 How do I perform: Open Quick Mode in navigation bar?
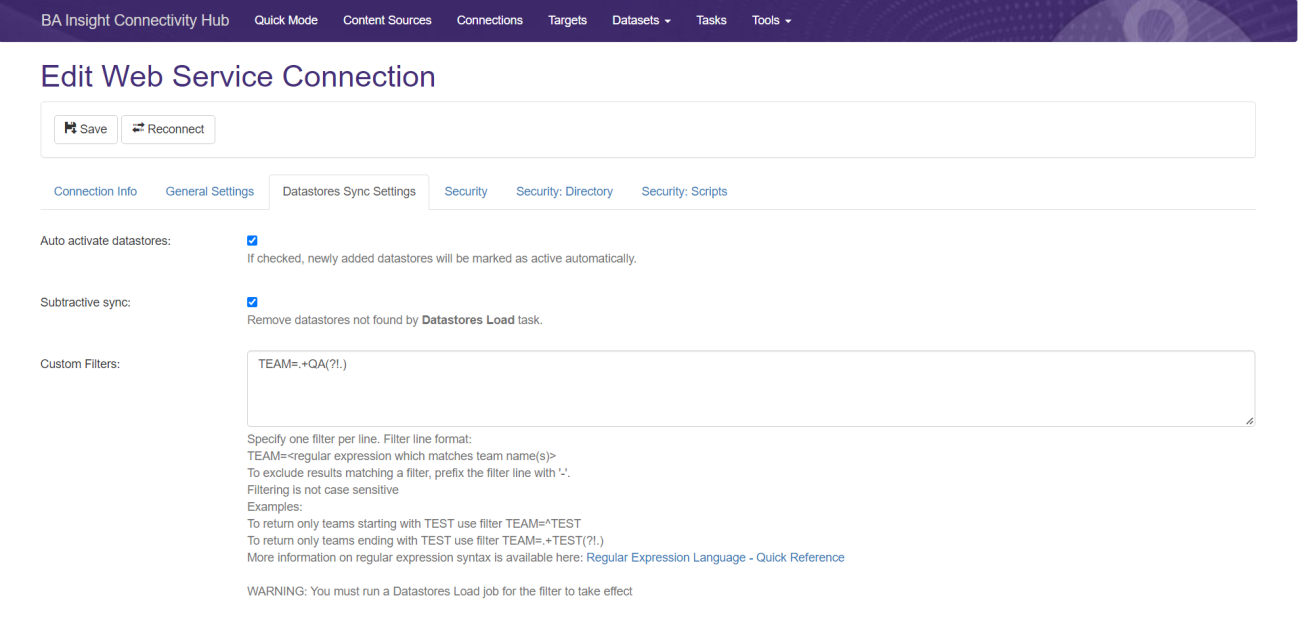click(286, 20)
